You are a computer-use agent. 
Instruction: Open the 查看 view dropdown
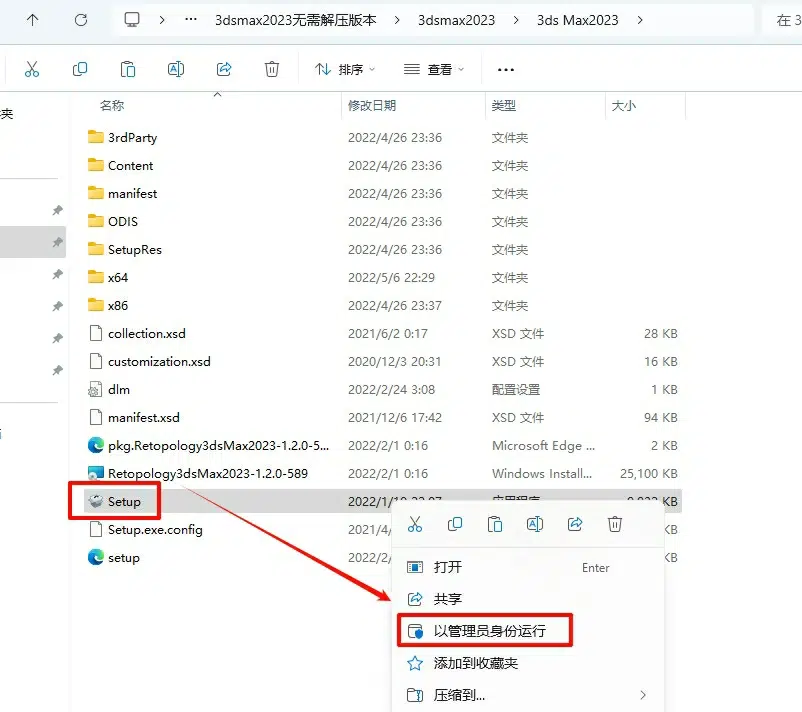click(434, 69)
